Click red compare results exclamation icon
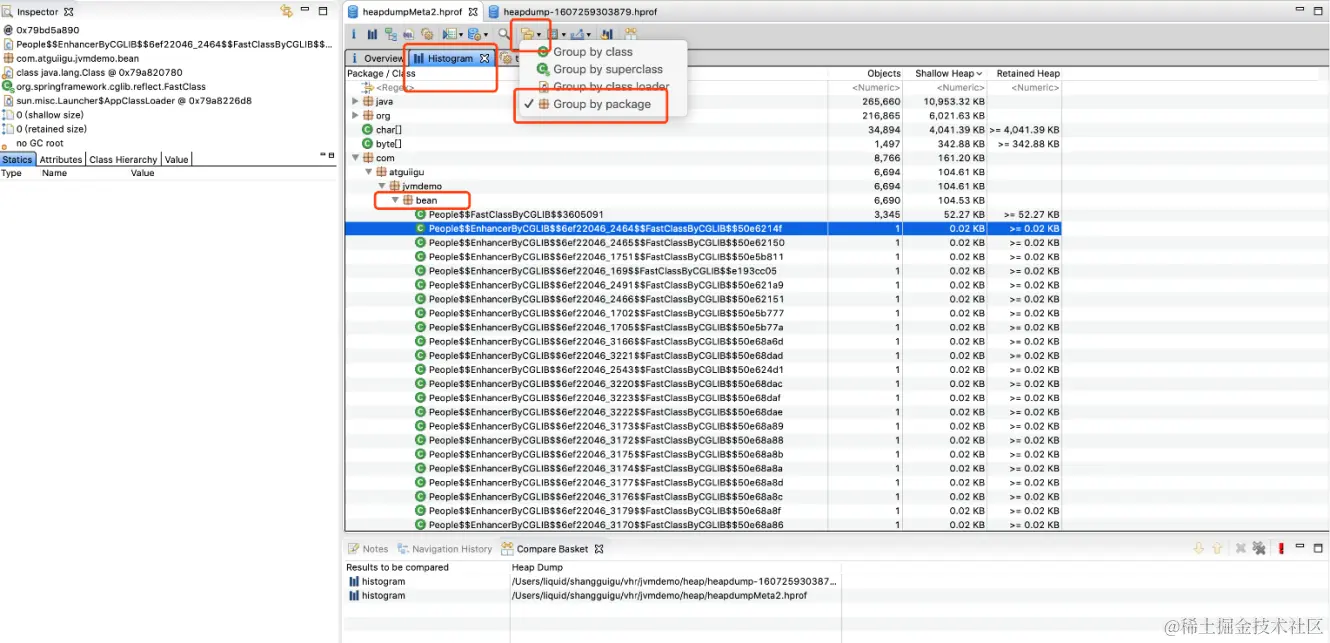This screenshot has height=643, width=1330. [x=1281, y=548]
